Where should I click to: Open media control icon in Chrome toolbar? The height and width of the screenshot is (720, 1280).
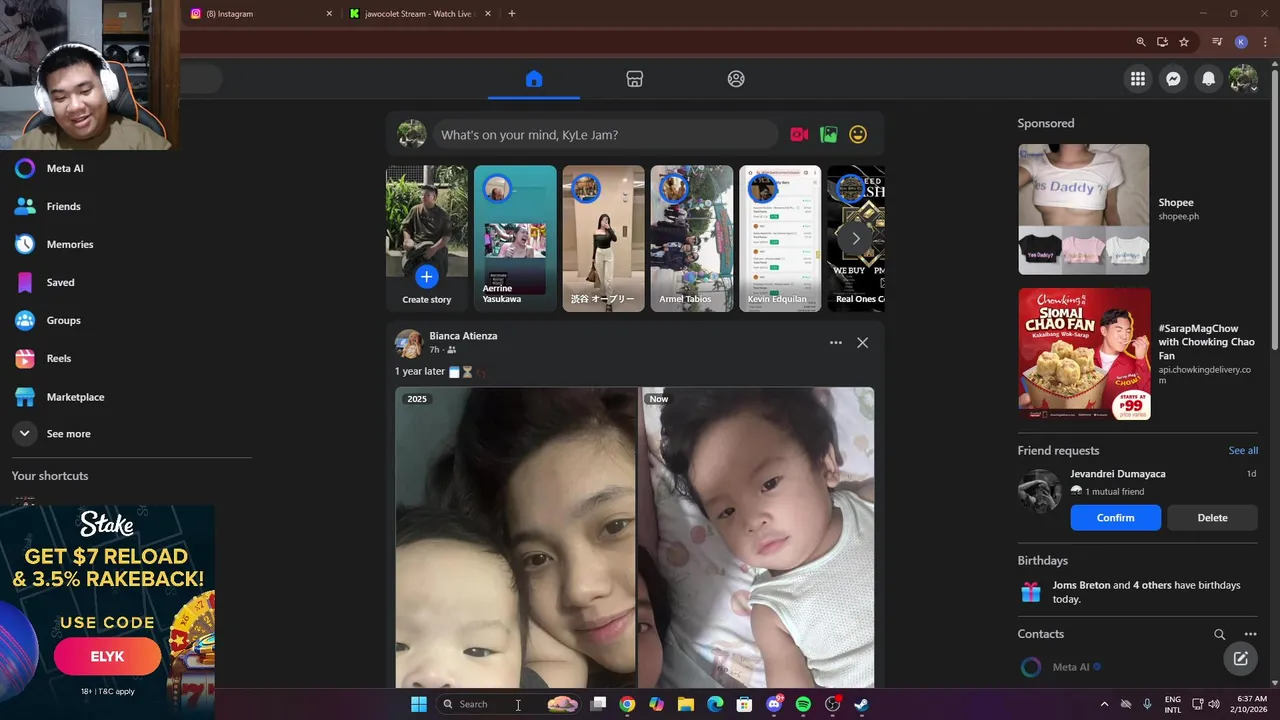1217,42
